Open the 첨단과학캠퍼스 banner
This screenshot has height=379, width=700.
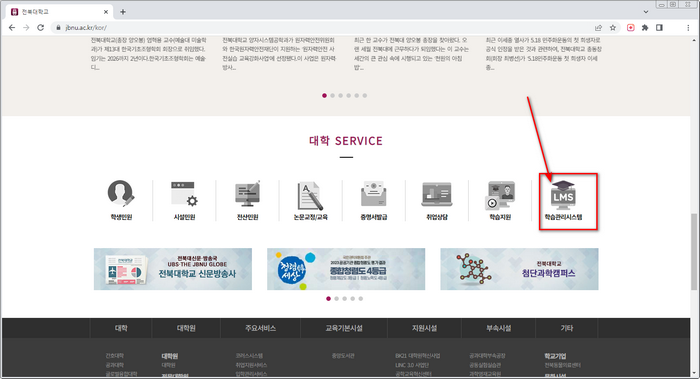pyautogui.click(x=519, y=269)
